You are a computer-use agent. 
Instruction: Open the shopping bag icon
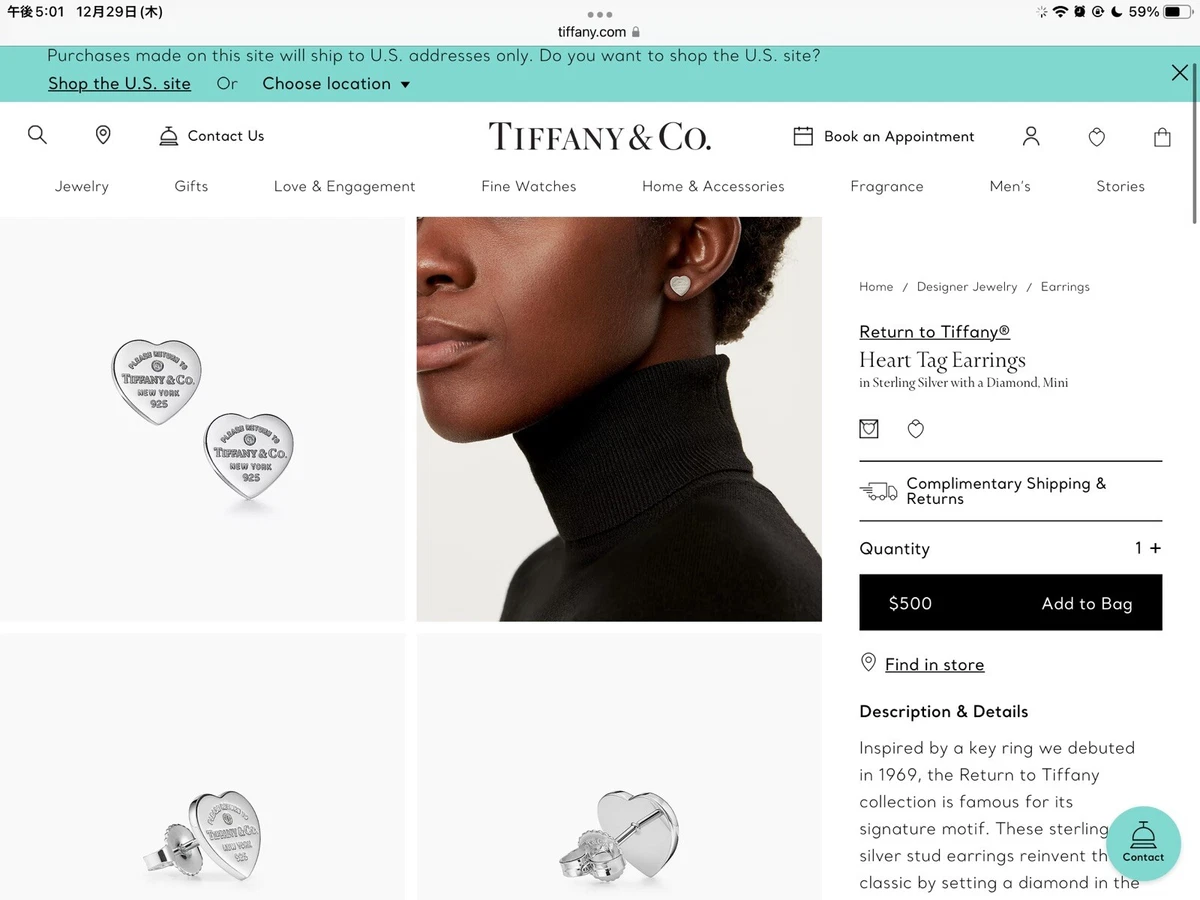1162,137
